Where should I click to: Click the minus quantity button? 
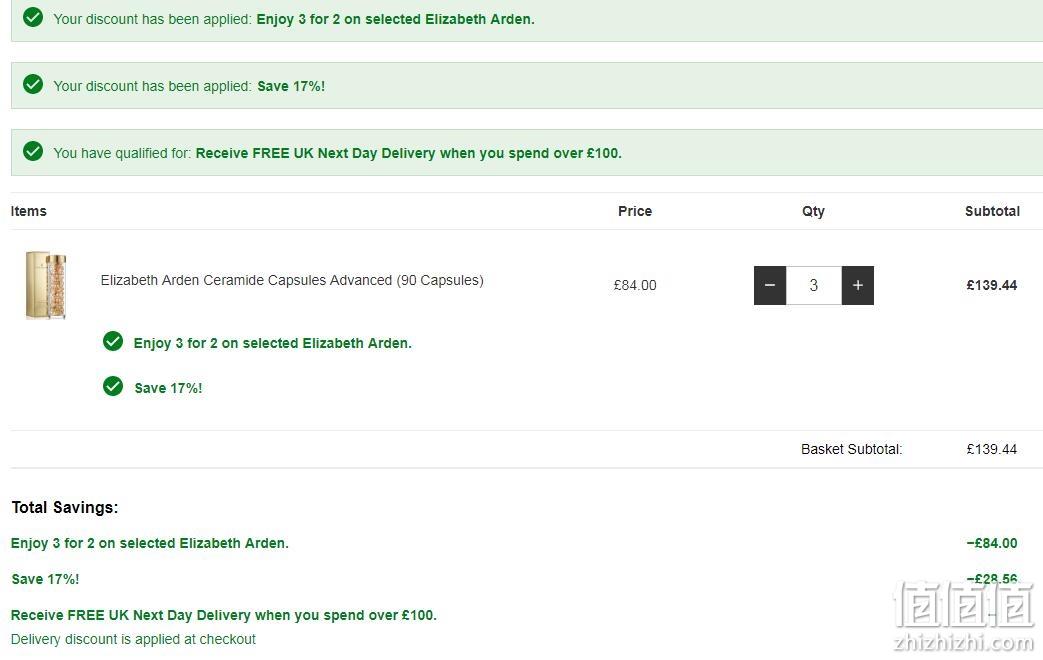770,285
